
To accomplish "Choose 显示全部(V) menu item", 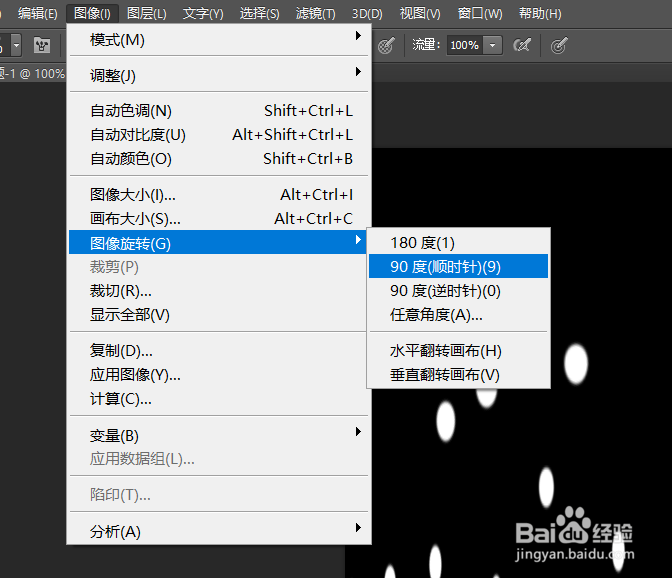I will pos(218,315).
